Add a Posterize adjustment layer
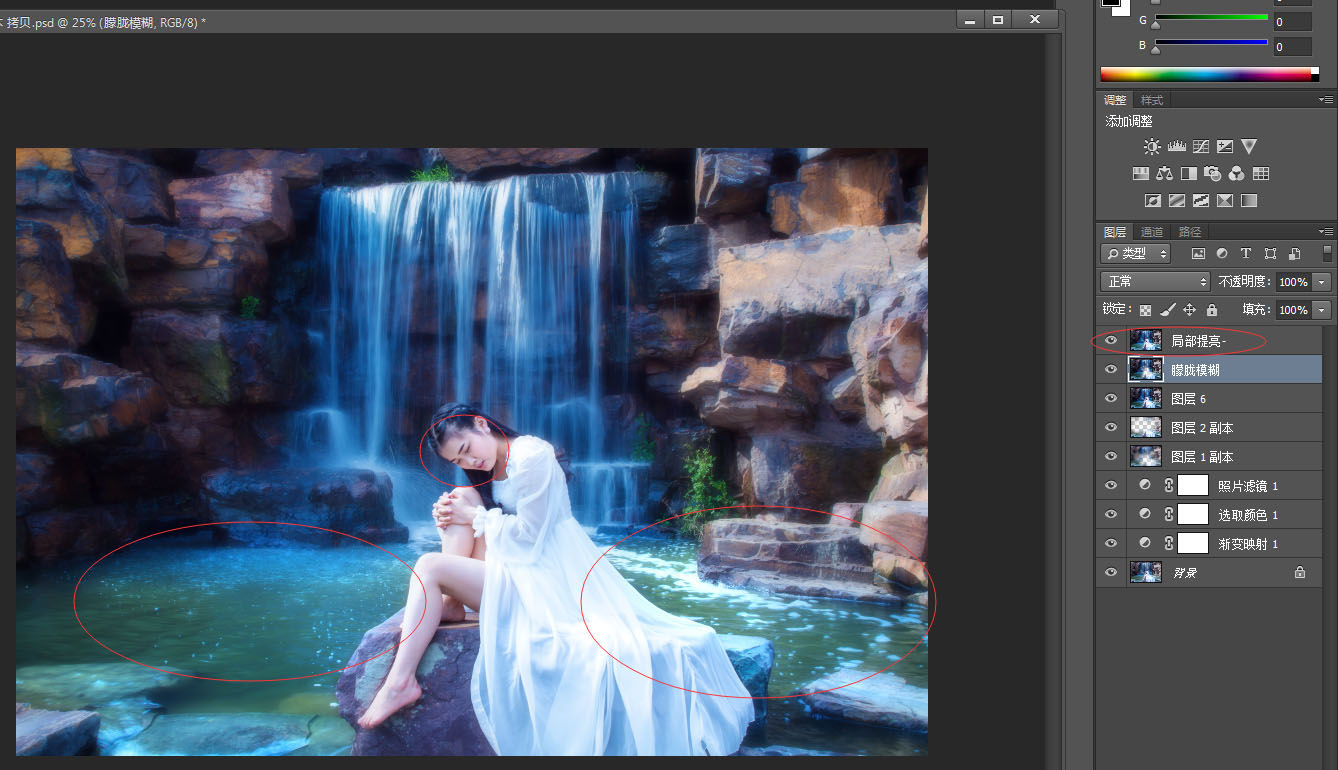The height and width of the screenshot is (770, 1338). pyautogui.click(x=1177, y=201)
